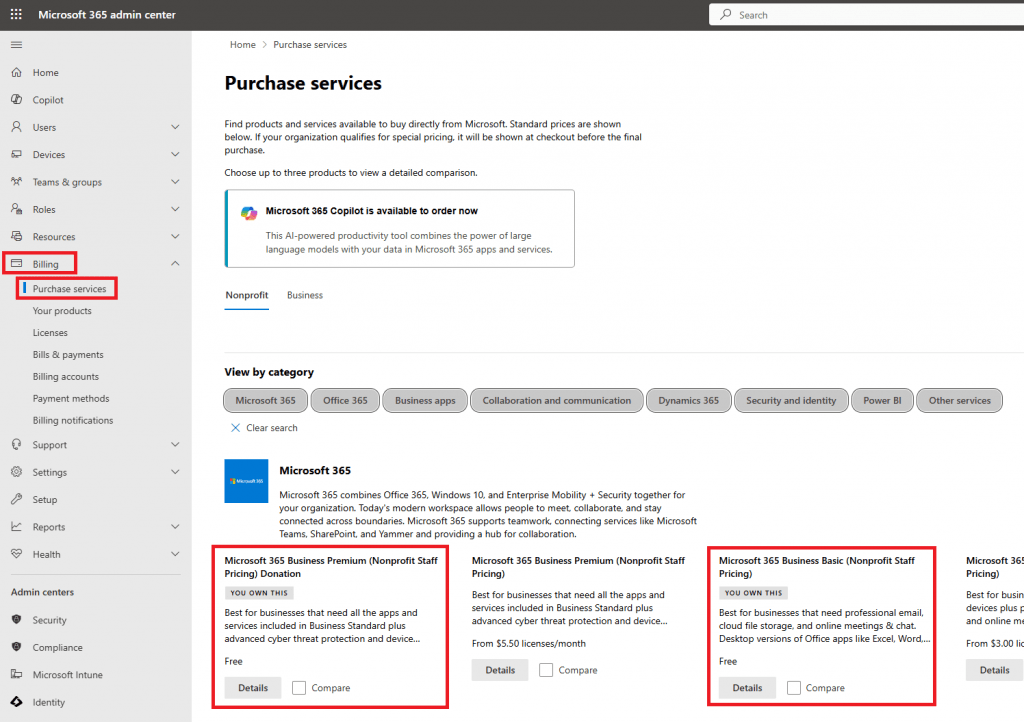Collapse the Billing section chevron
Screen dimensions: 1024x722
tap(175, 264)
